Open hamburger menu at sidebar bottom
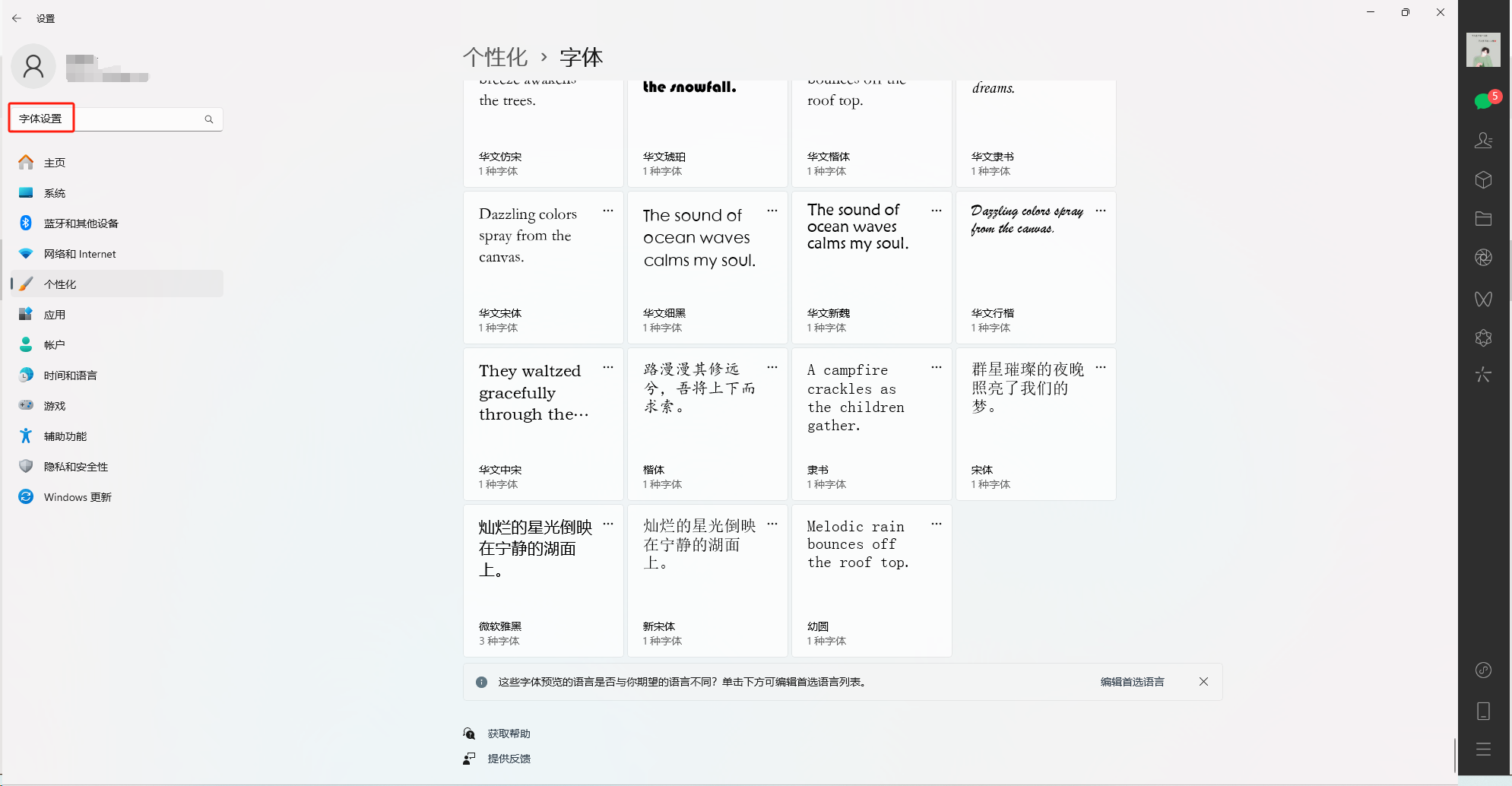Screen dimensions: 1512x786 pyautogui.click(x=1483, y=750)
